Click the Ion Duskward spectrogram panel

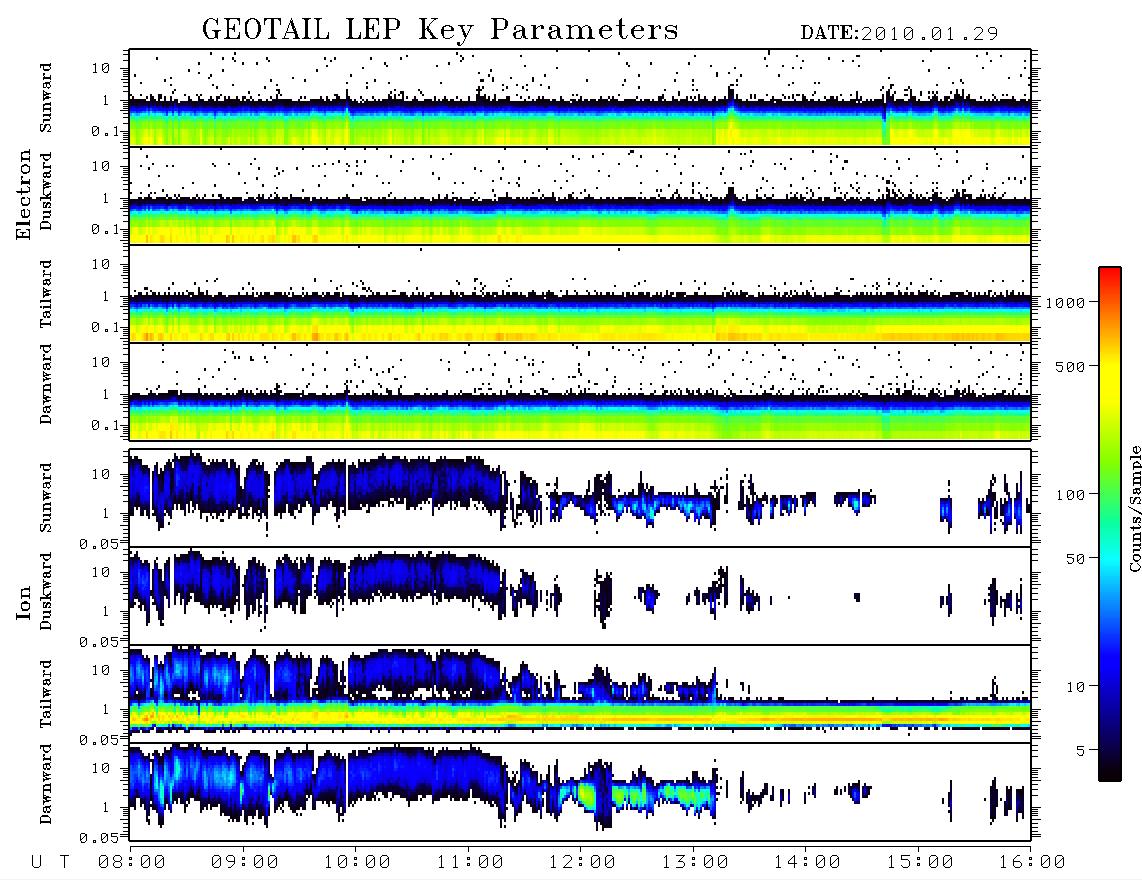tap(580, 596)
